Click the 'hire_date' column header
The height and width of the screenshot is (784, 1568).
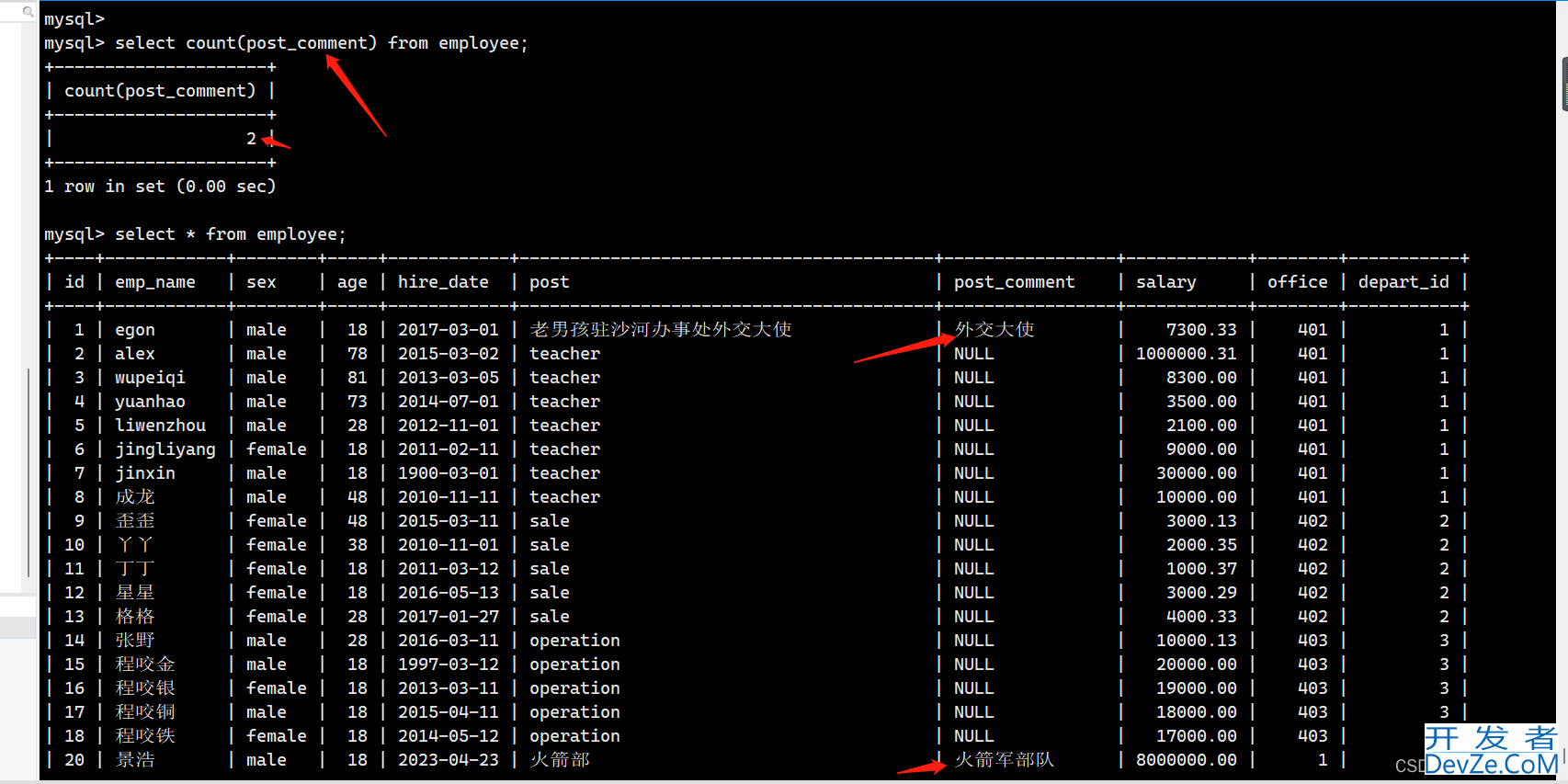pos(443,282)
